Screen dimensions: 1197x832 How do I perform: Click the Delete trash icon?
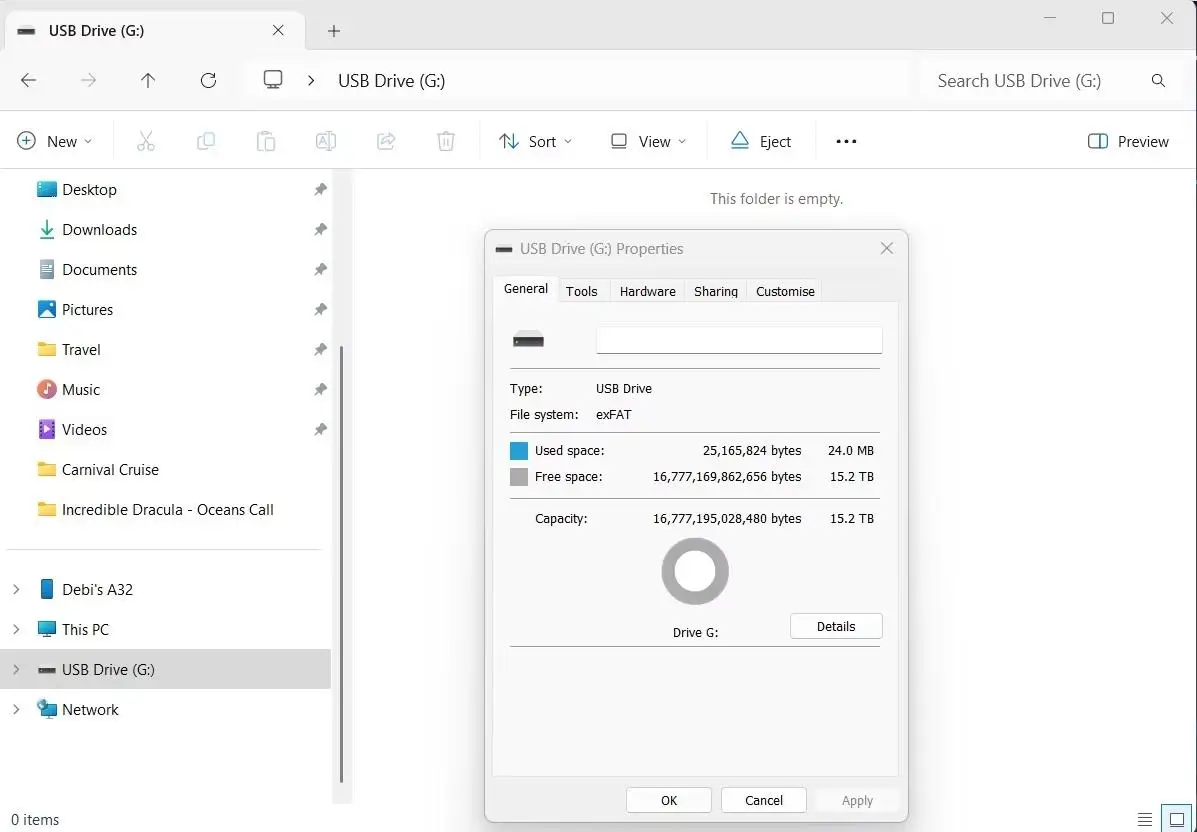[x=446, y=141]
